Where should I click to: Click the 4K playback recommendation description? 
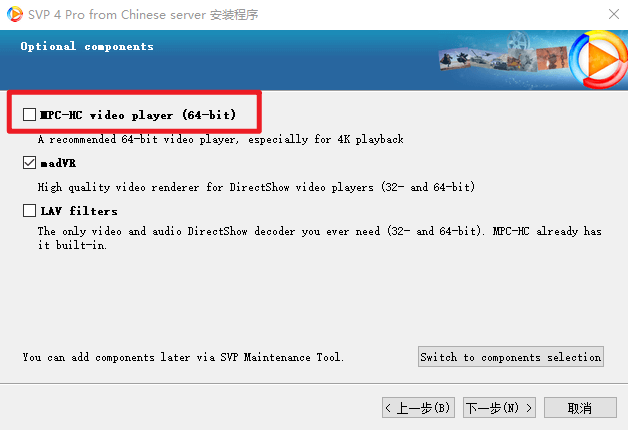221,139
